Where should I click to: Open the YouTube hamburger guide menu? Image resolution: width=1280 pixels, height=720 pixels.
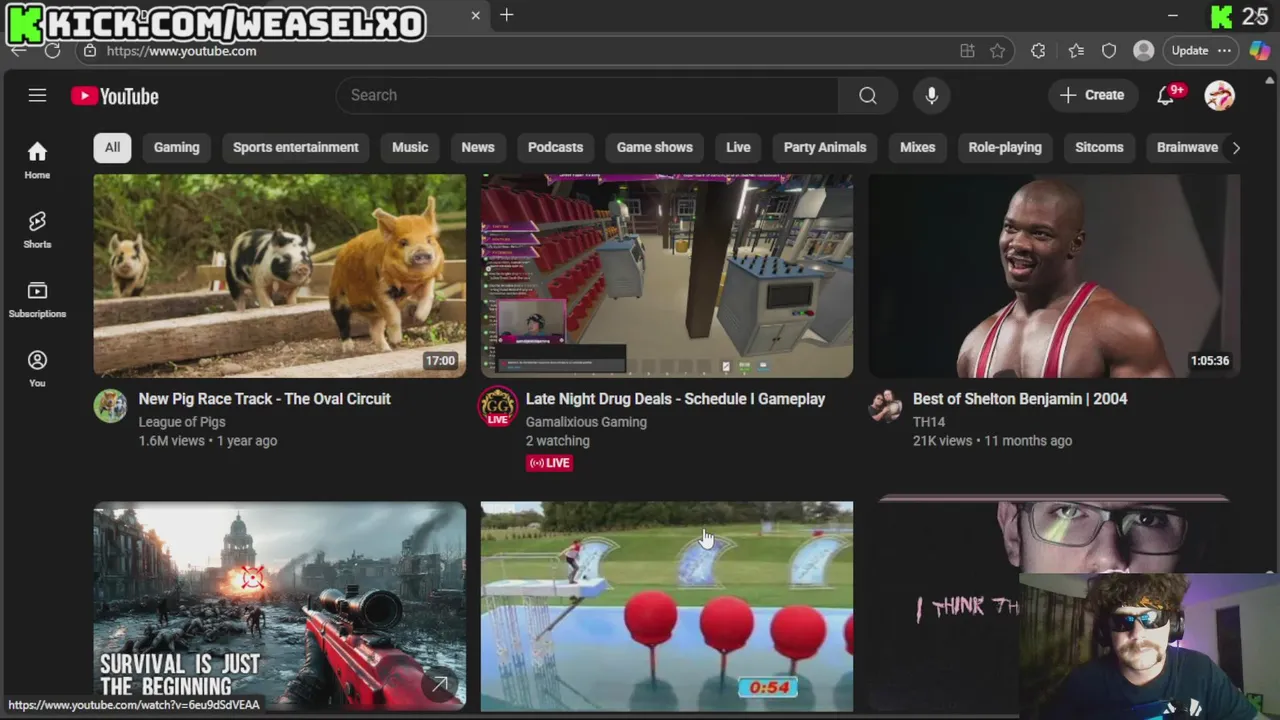click(37, 95)
